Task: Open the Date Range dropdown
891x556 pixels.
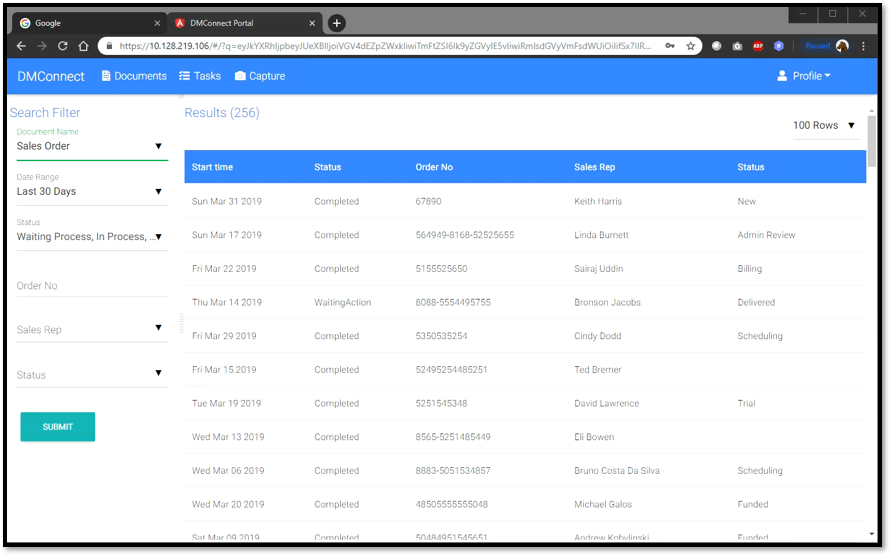Action: pyautogui.click(x=90, y=191)
